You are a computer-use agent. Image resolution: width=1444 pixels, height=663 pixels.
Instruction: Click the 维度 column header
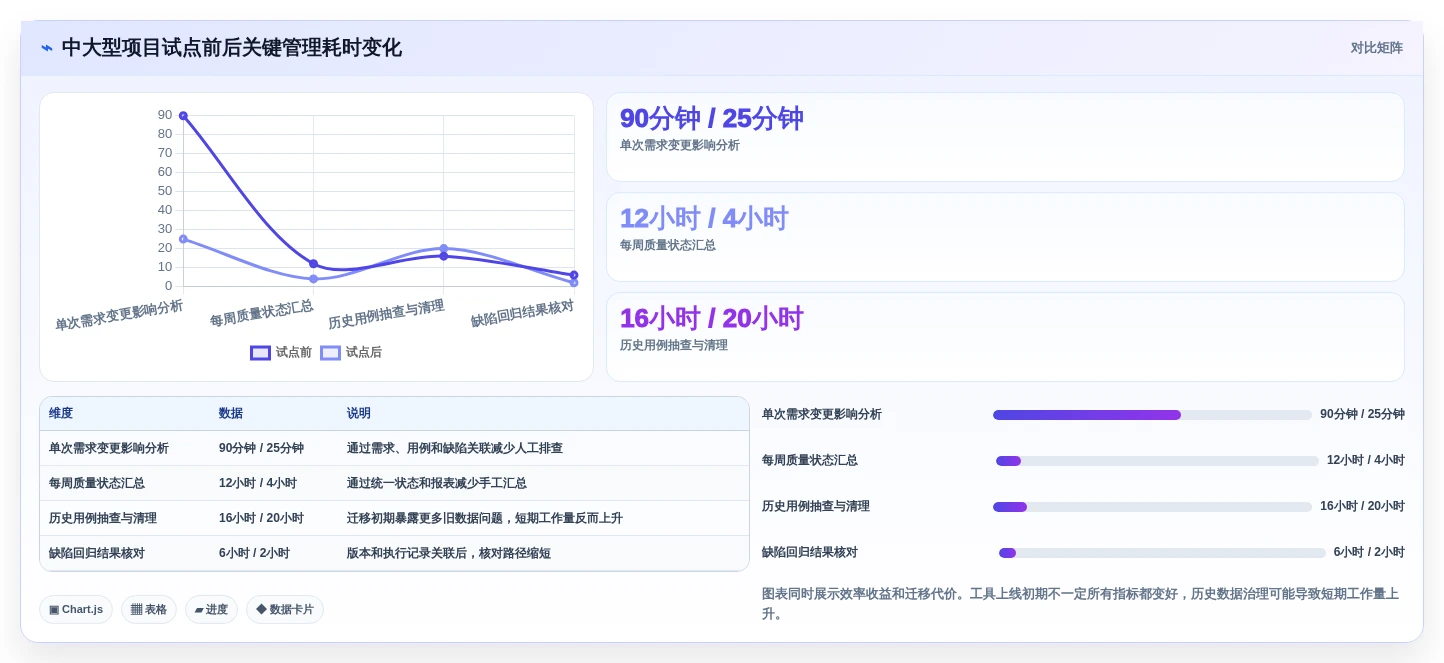(61, 413)
